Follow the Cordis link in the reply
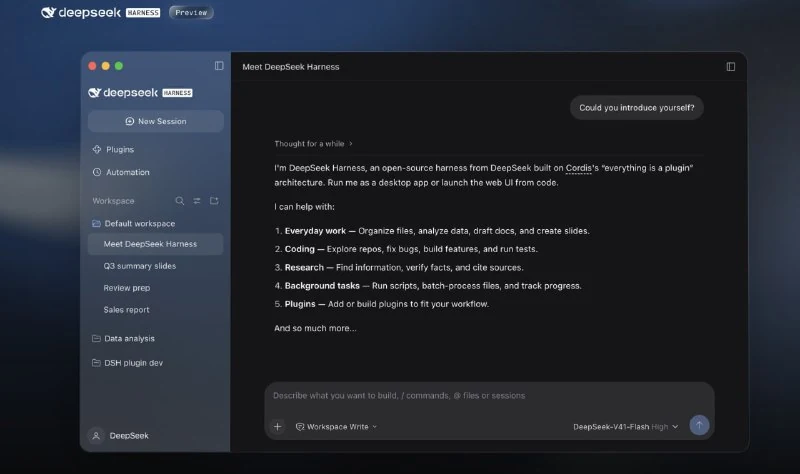Image resolution: width=800 pixels, height=474 pixels. pyautogui.click(x=579, y=168)
